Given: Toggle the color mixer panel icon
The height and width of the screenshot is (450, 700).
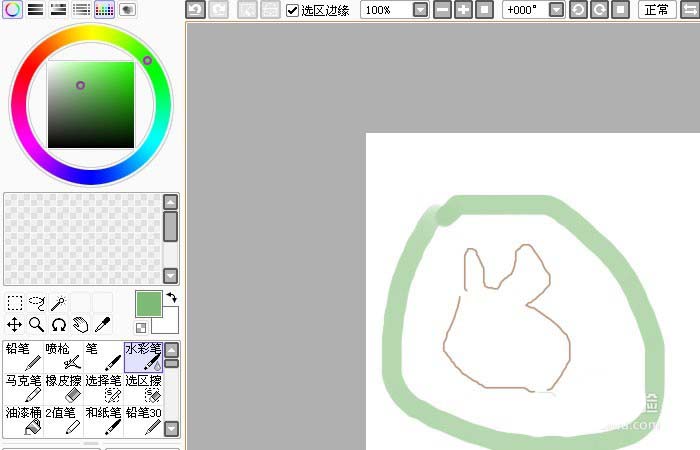Looking at the screenshot, I should (x=81, y=9).
